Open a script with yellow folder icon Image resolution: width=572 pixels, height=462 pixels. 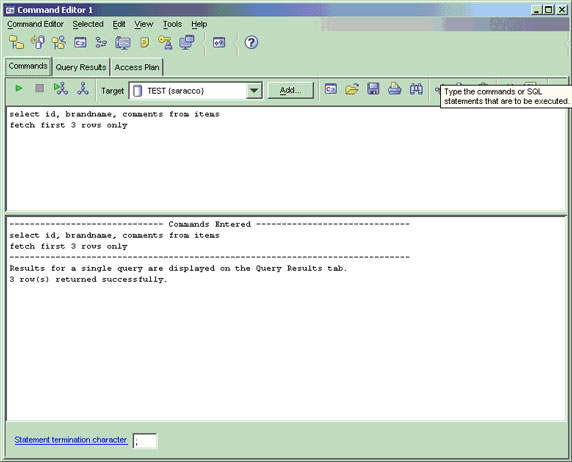(352, 89)
